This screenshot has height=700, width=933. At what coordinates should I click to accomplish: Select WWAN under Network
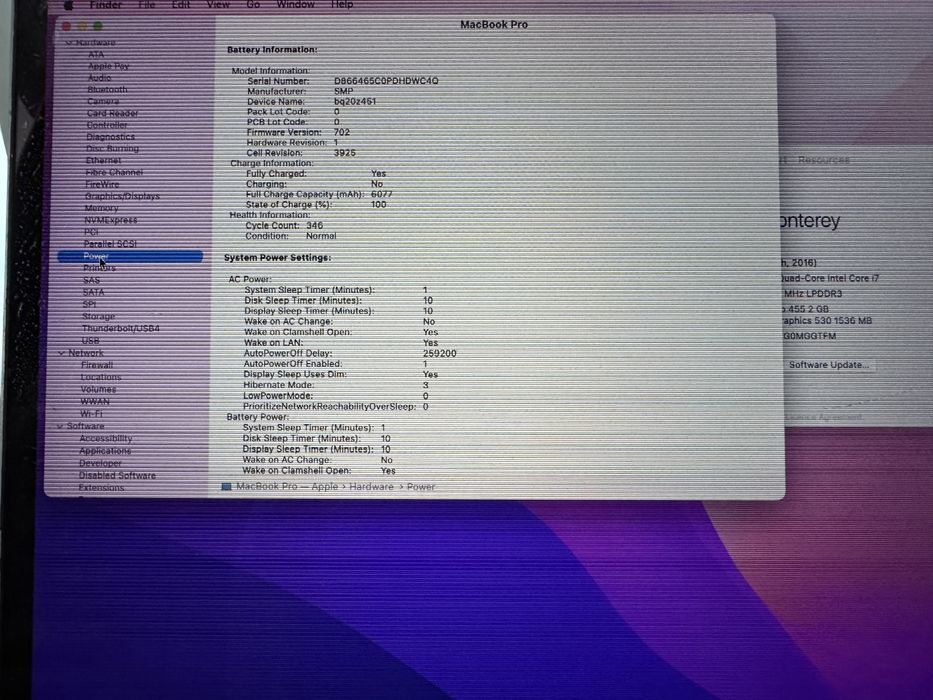click(95, 402)
